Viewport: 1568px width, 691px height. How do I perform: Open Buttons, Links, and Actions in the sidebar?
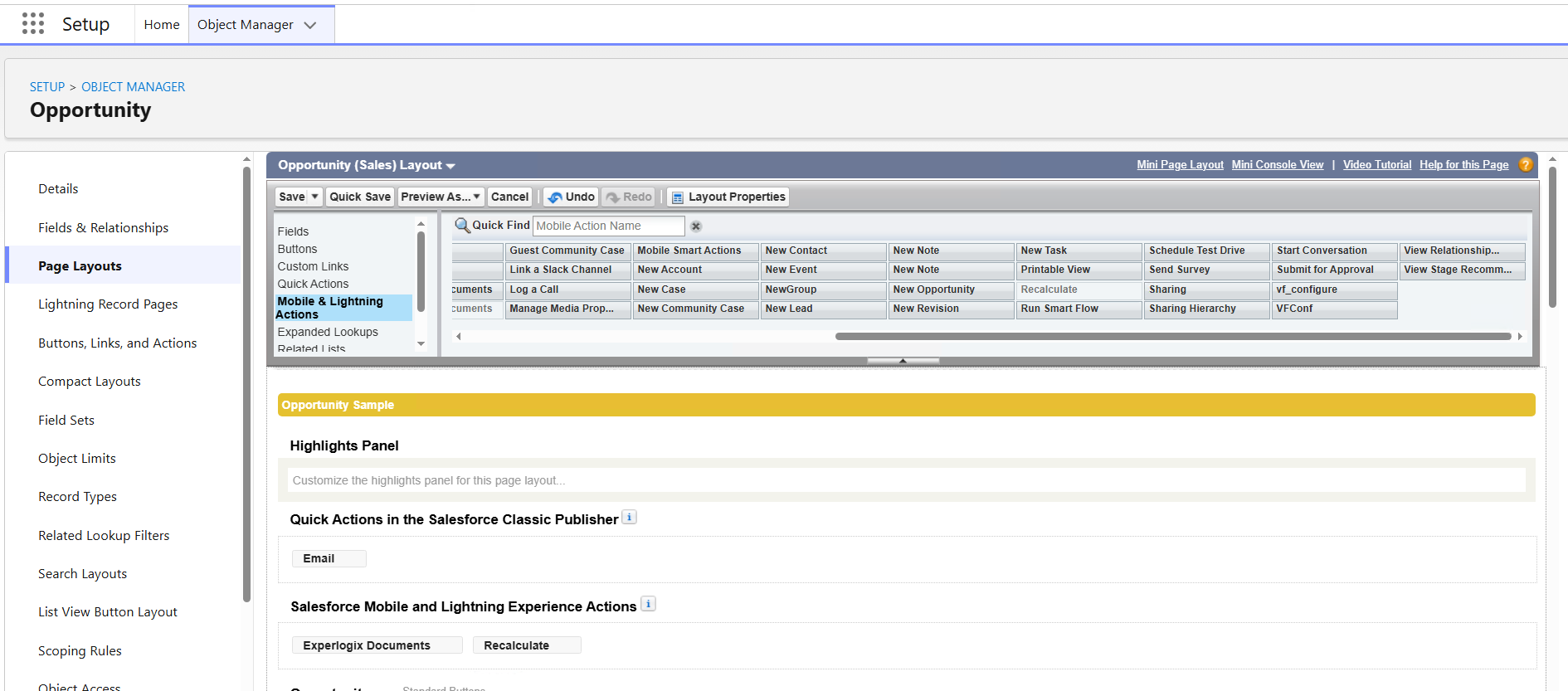coord(118,343)
